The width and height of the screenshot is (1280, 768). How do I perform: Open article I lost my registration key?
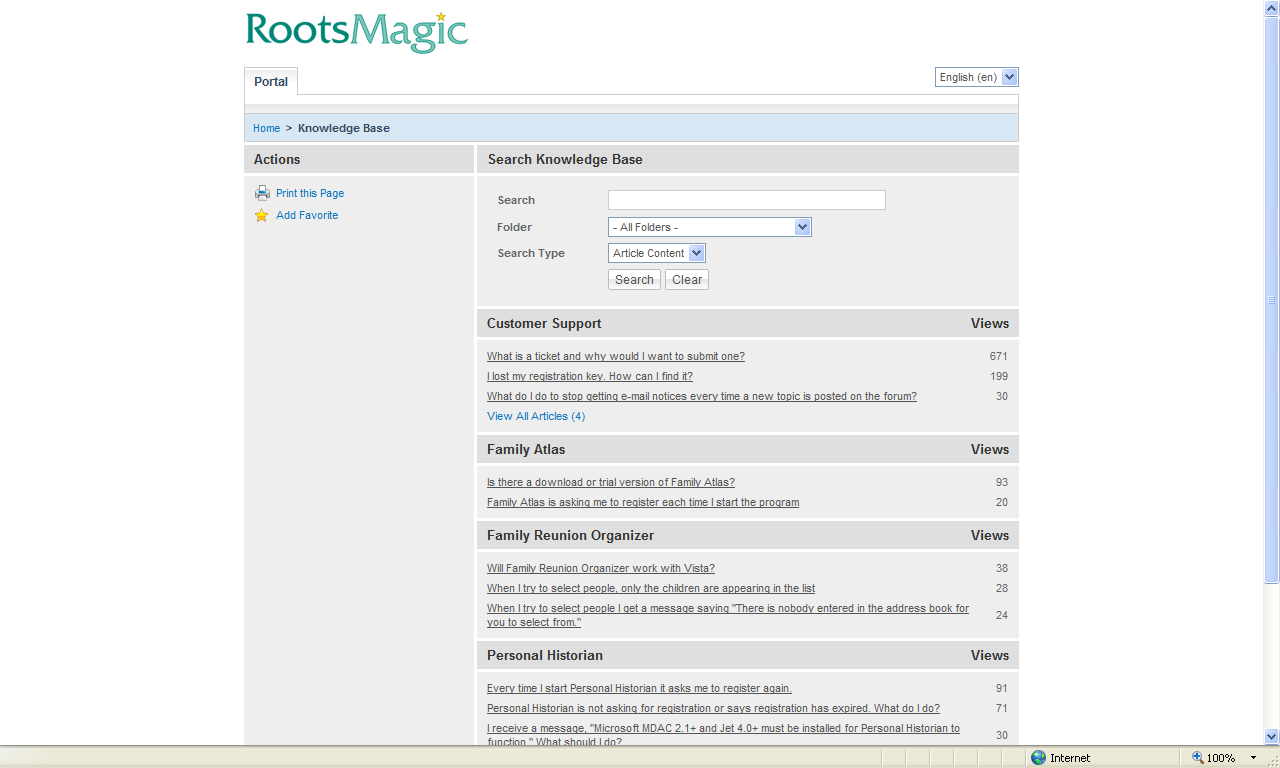tap(590, 376)
